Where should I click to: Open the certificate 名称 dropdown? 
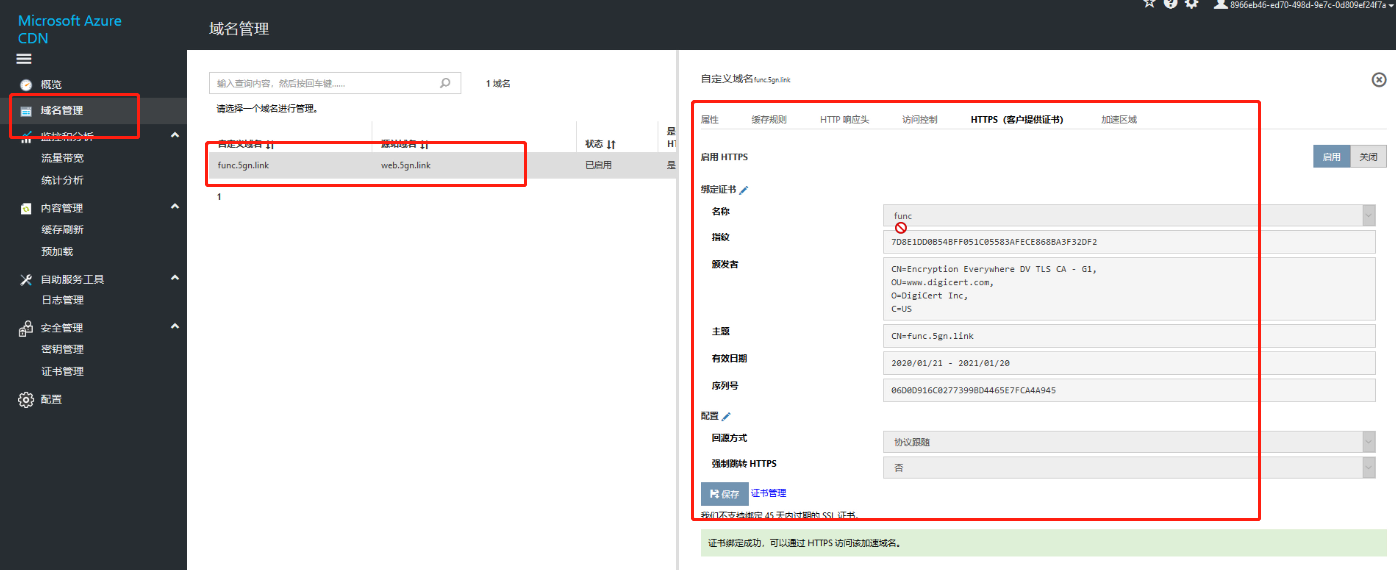point(1129,215)
